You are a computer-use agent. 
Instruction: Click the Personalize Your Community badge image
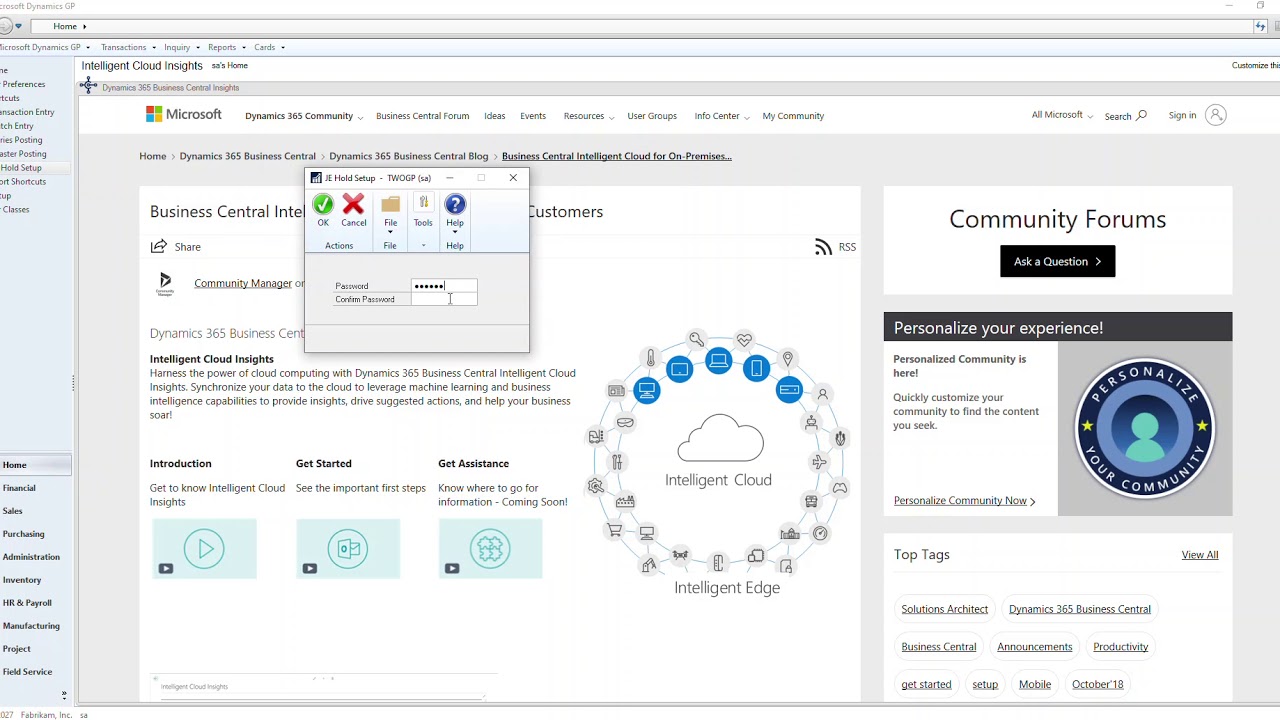pos(1145,428)
